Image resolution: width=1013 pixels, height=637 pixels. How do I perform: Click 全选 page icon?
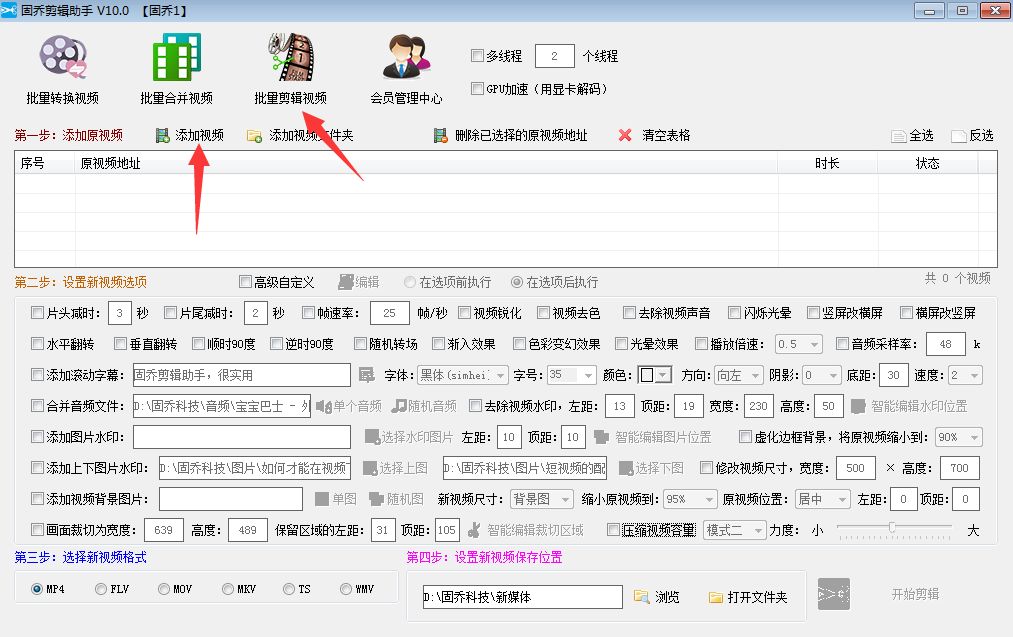click(899, 136)
